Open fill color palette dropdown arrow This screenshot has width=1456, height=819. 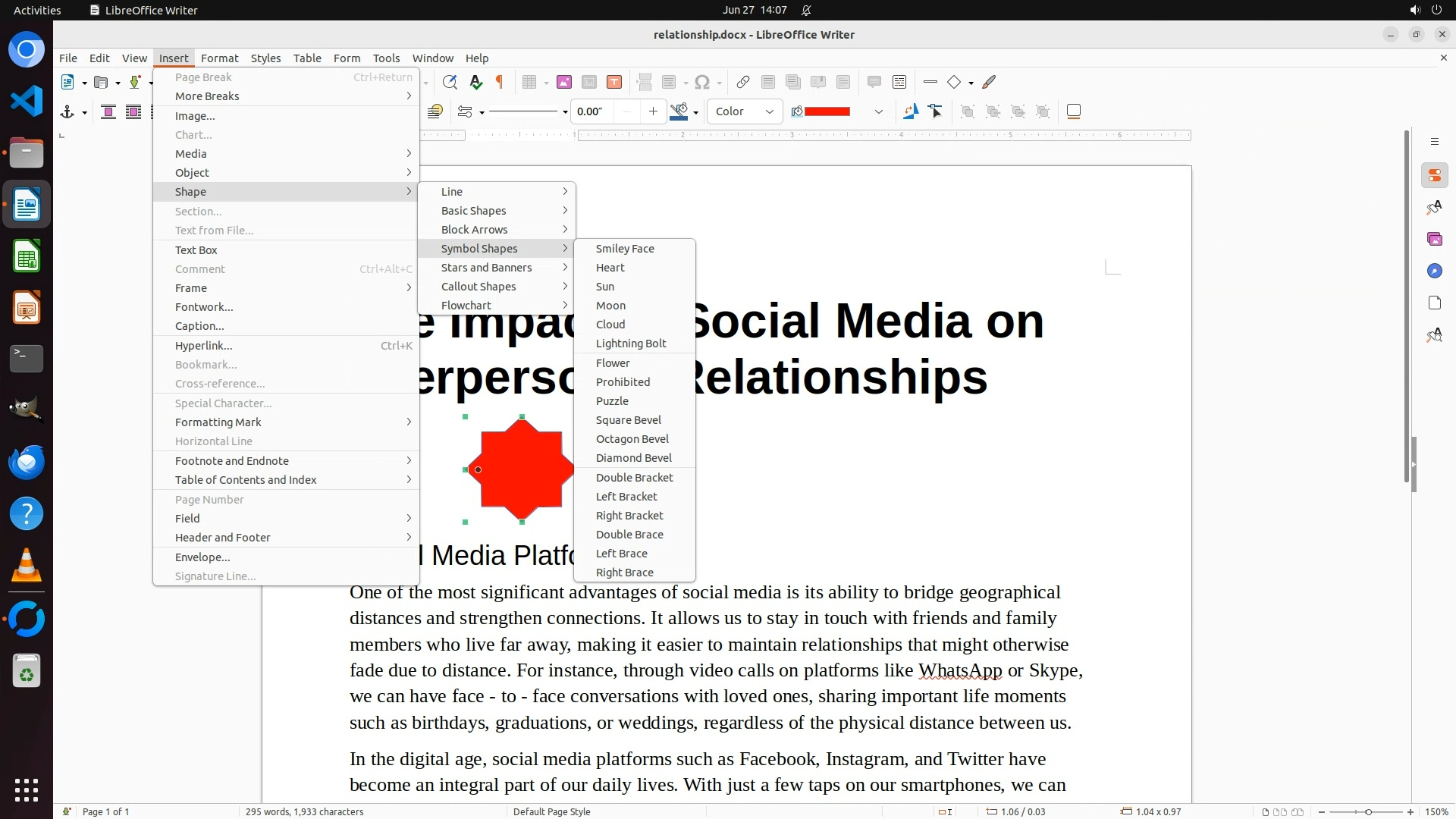point(878,111)
